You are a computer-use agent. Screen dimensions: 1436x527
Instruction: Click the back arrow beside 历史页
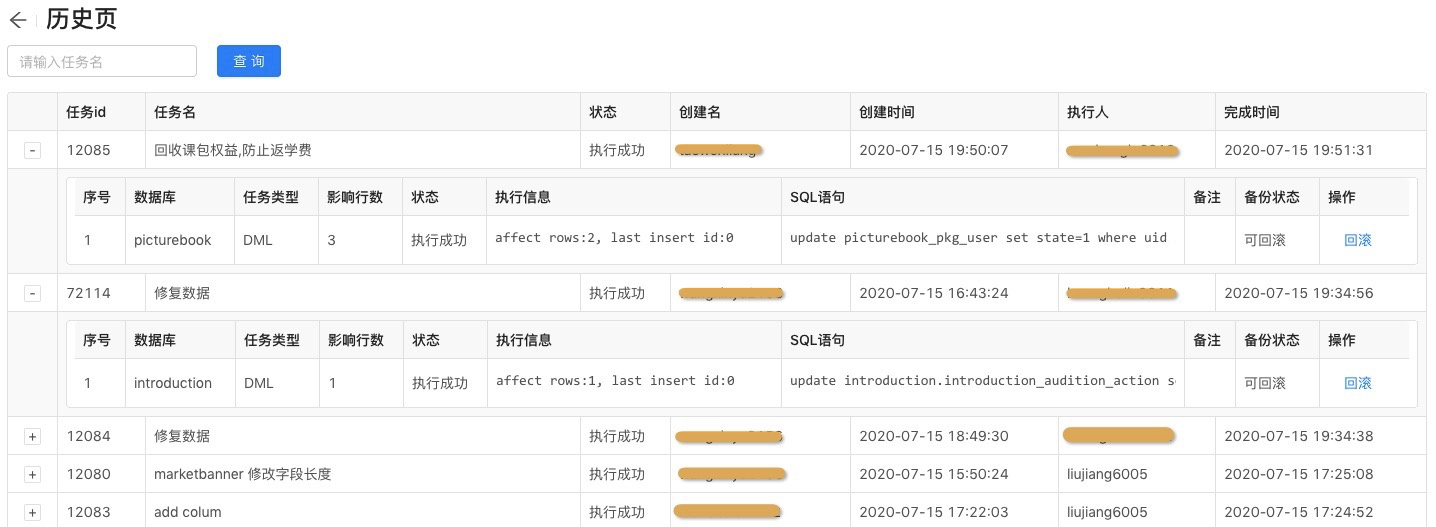pos(18,20)
